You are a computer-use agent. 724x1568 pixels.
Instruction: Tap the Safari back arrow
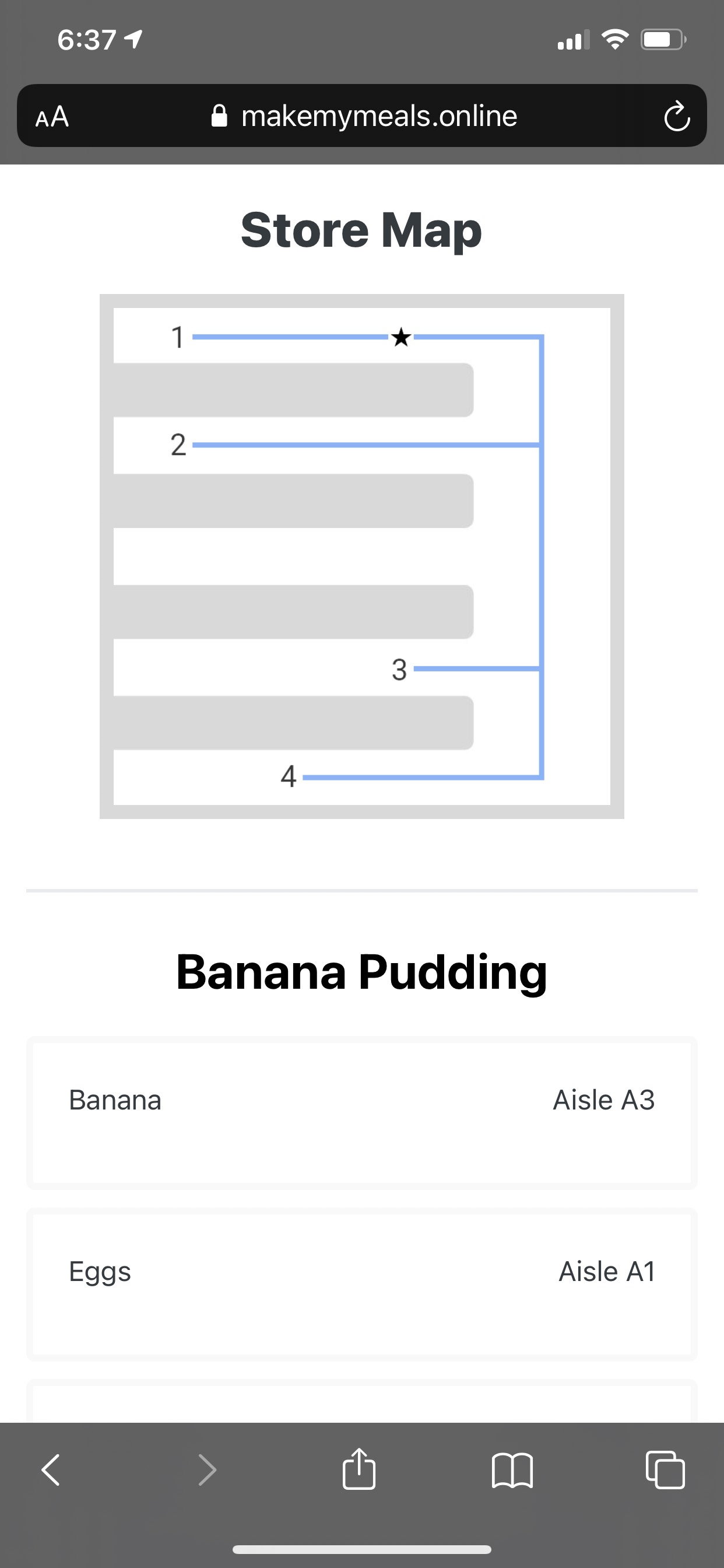(51, 1470)
